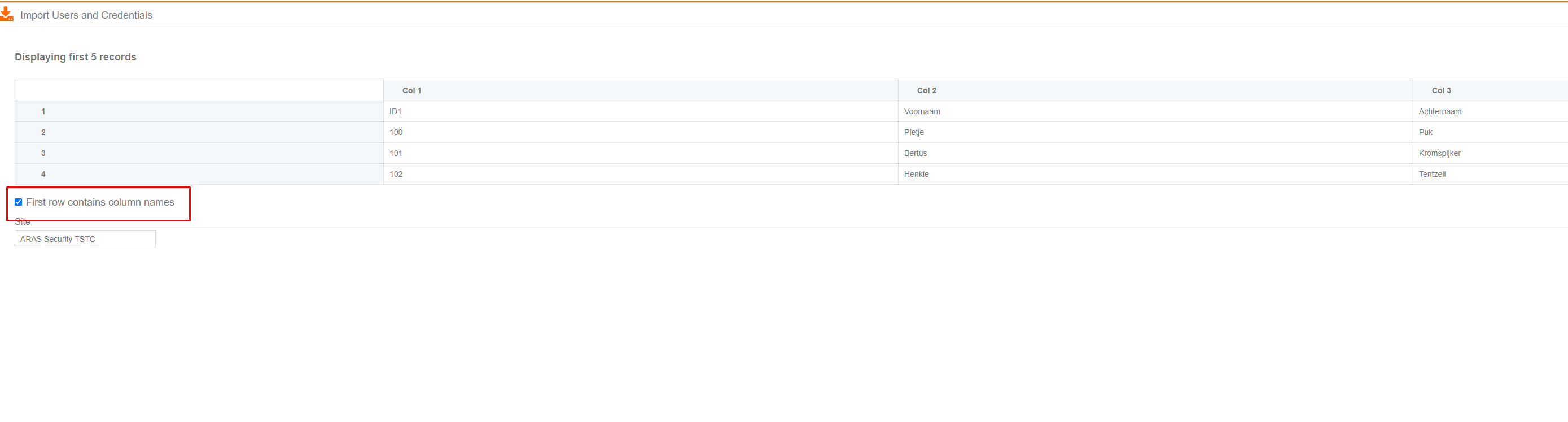Click the First row contains column names label

coord(100,202)
